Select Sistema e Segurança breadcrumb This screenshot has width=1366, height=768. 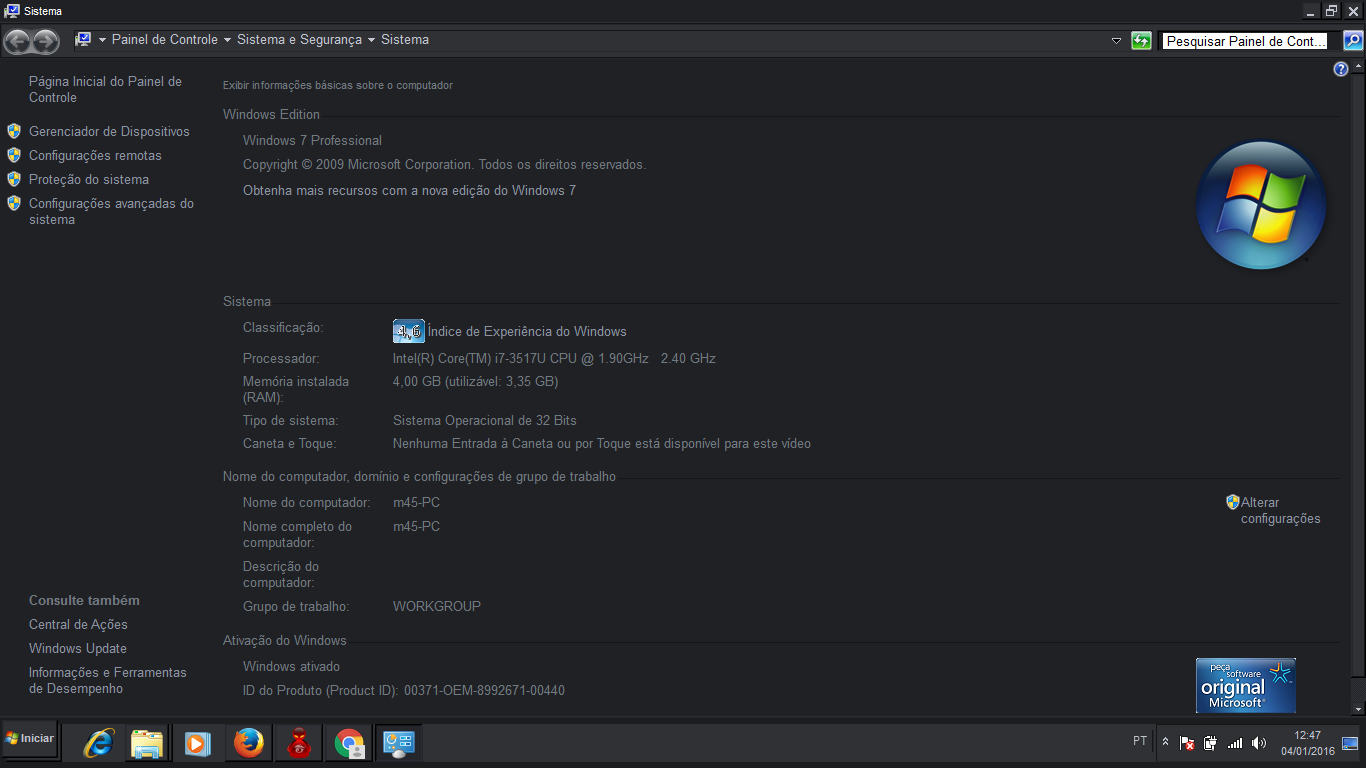click(299, 40)
